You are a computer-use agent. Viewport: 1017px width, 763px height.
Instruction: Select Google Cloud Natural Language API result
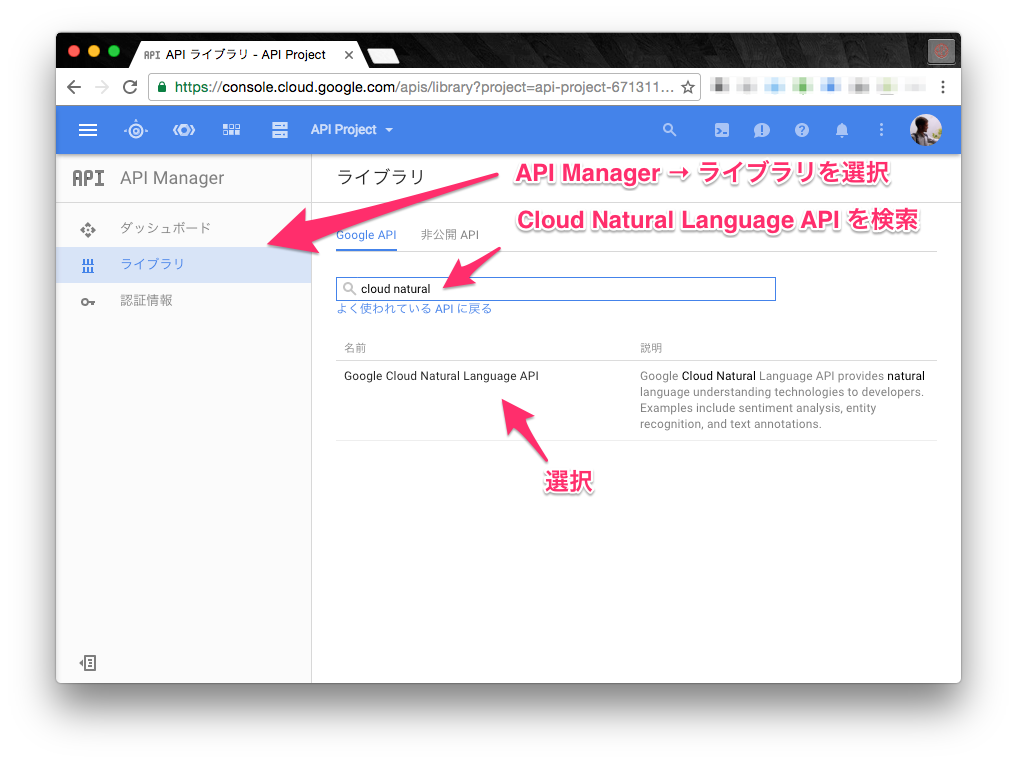[x=441, y=376]
